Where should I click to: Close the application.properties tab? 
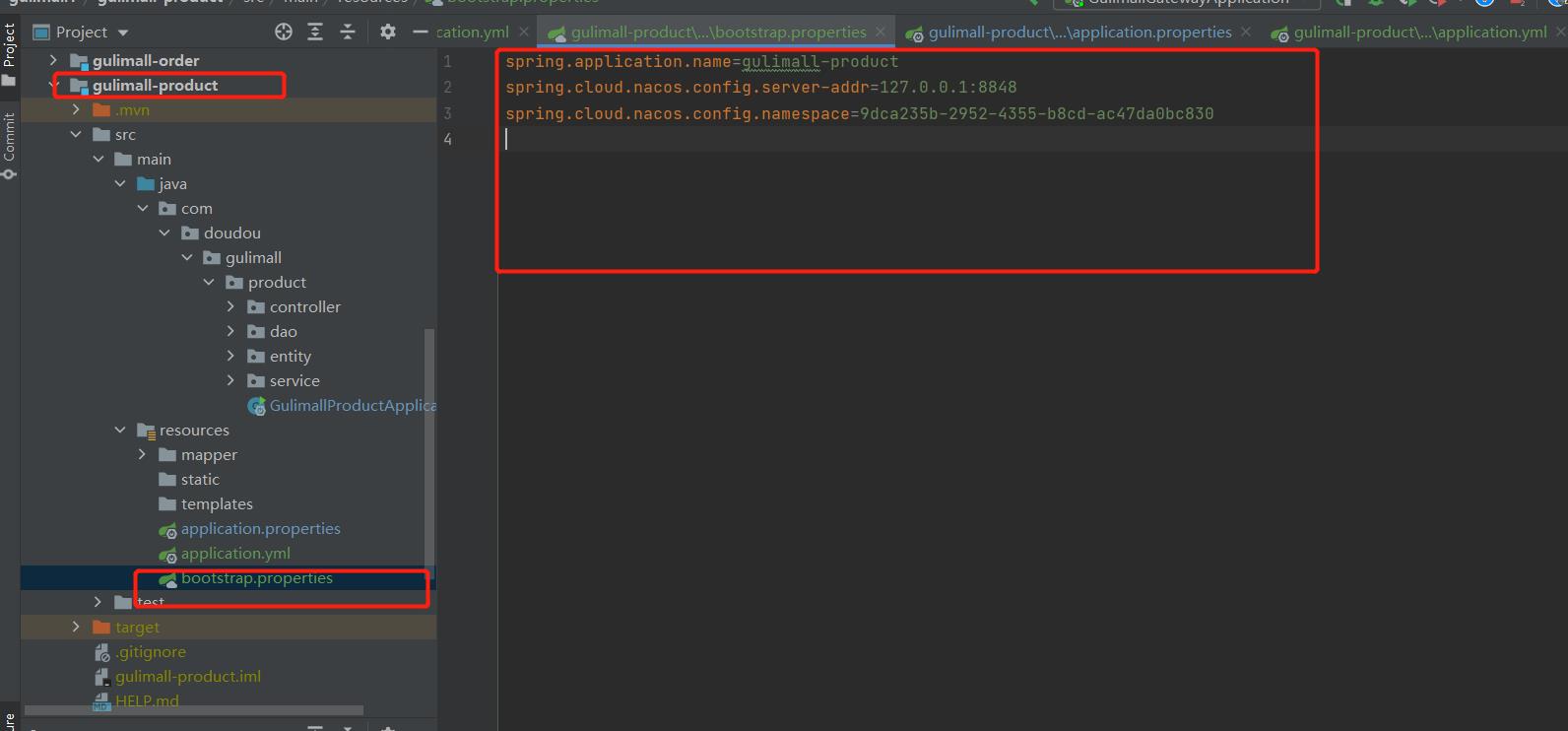point(1246,33)
